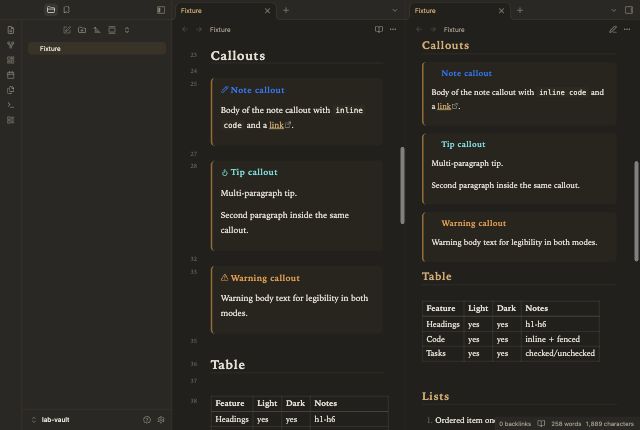Viewport: 640px width, 430px height.
Task: Insert template ribbon icon
Action: click(11, 90)
